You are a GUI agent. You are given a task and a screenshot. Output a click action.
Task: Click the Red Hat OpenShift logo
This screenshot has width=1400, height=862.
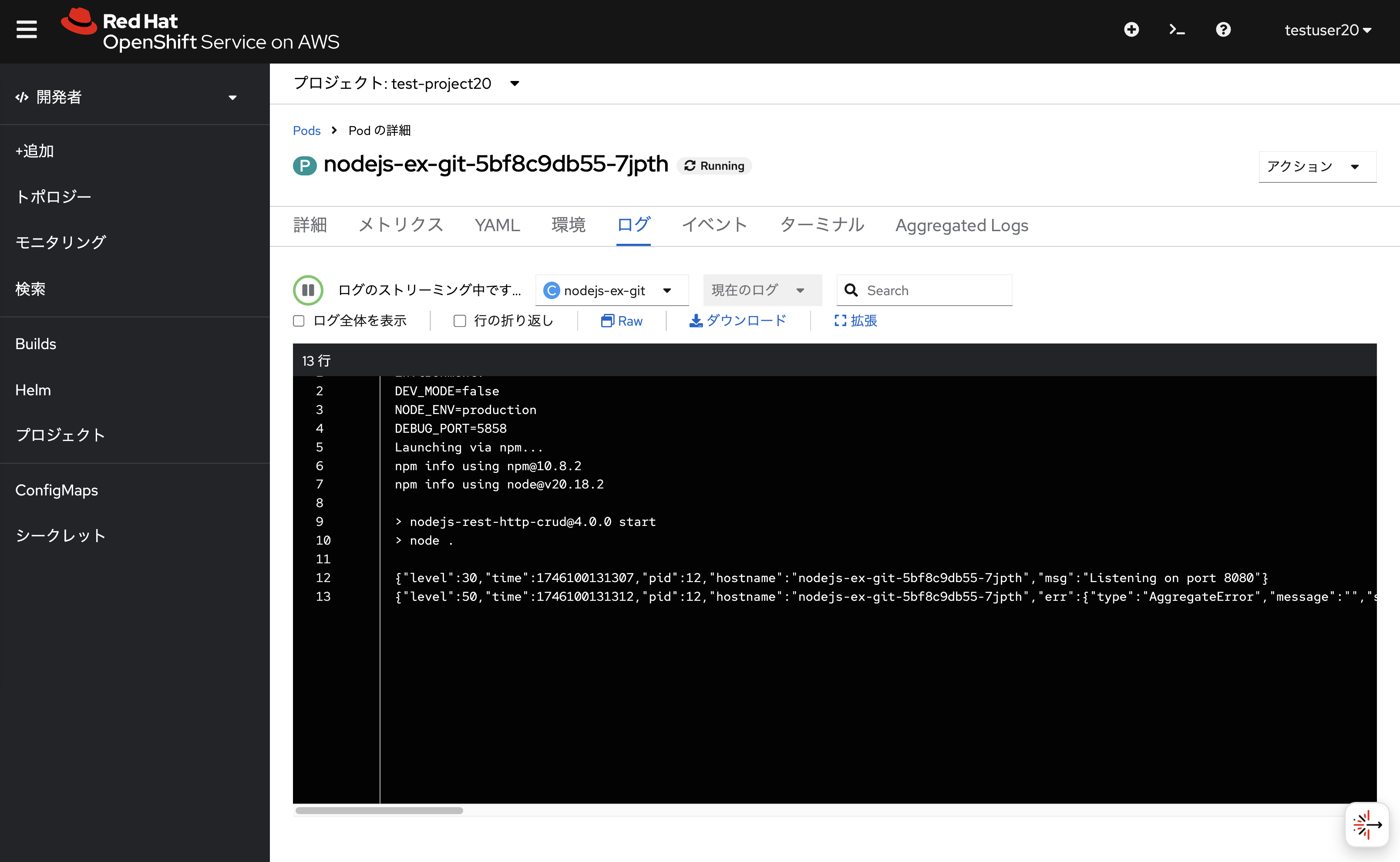tap(200, 30)
